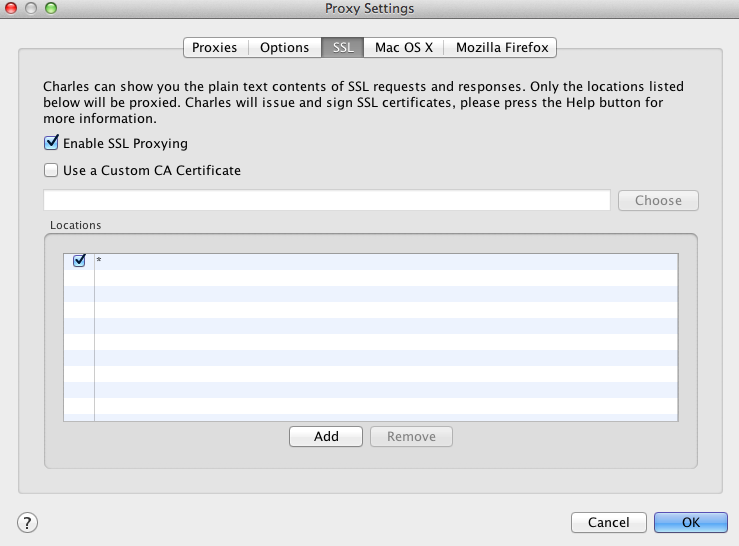The height and width of the screenshot is (546, 739).
Task: Click the Choose certificate button
Action: pyautogui.click(x=658, y=200)
